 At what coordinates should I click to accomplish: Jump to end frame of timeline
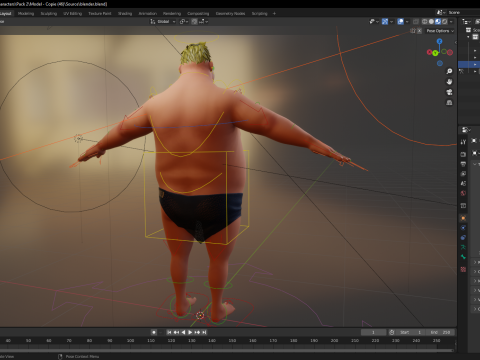(204, 332)
